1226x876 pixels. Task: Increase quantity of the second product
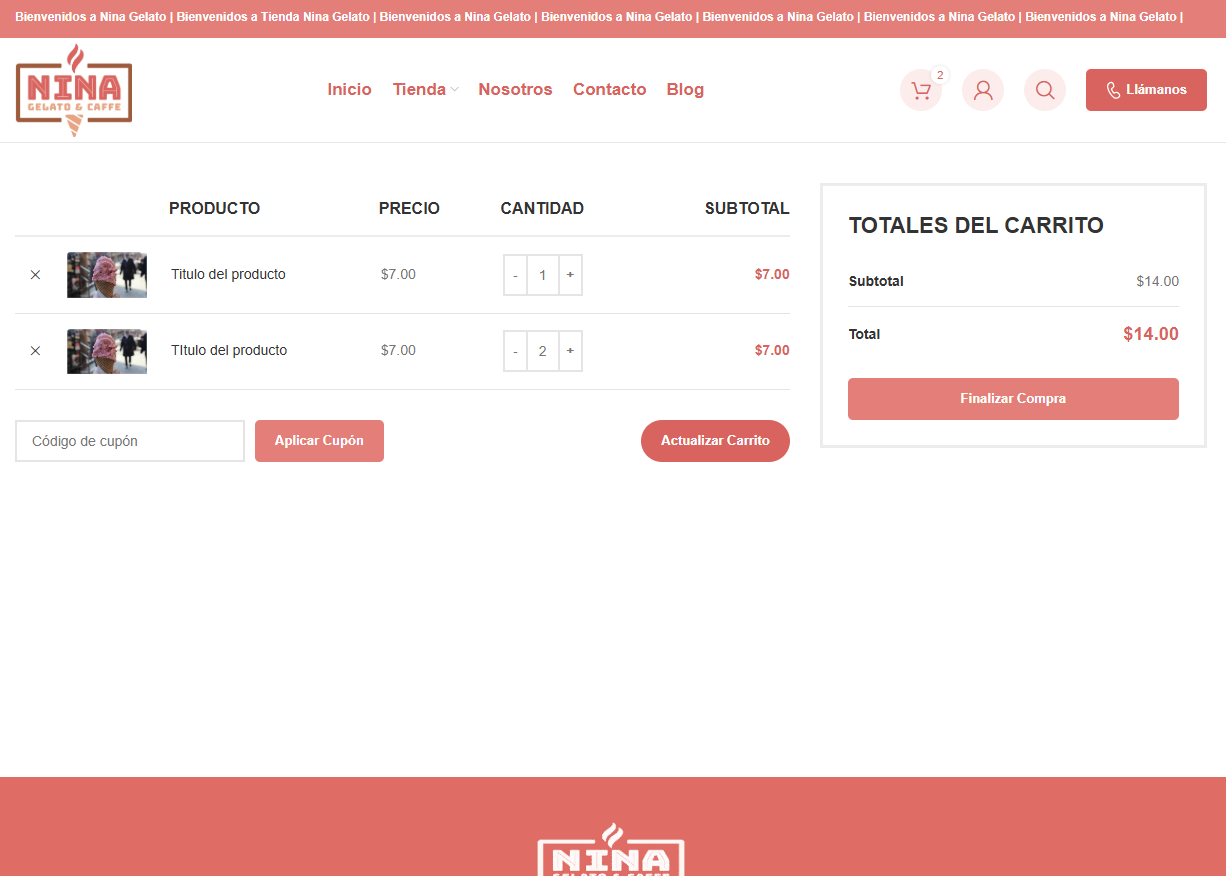coord(570,351)
